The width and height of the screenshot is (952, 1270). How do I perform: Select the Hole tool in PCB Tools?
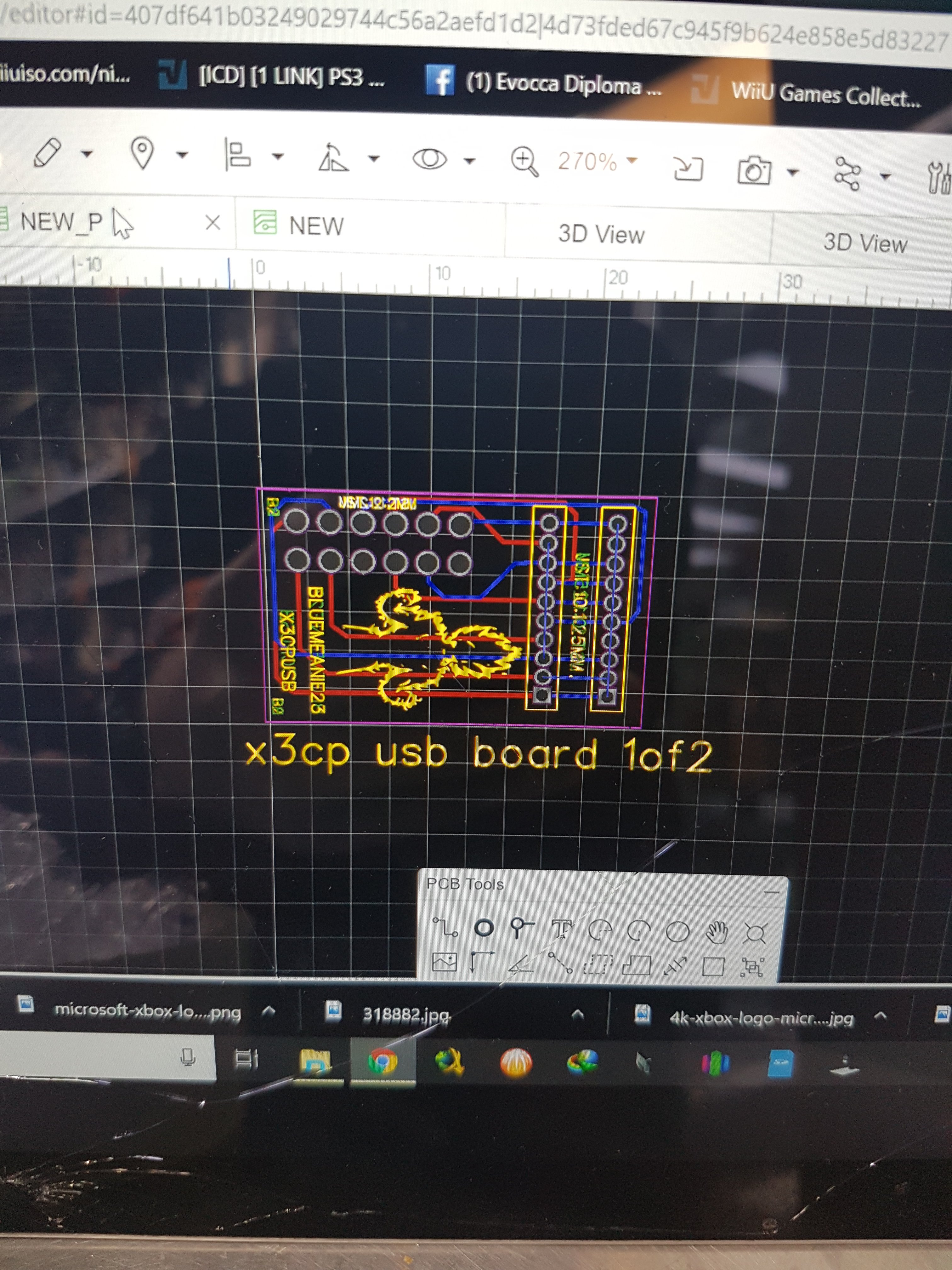tap(755, 934)
